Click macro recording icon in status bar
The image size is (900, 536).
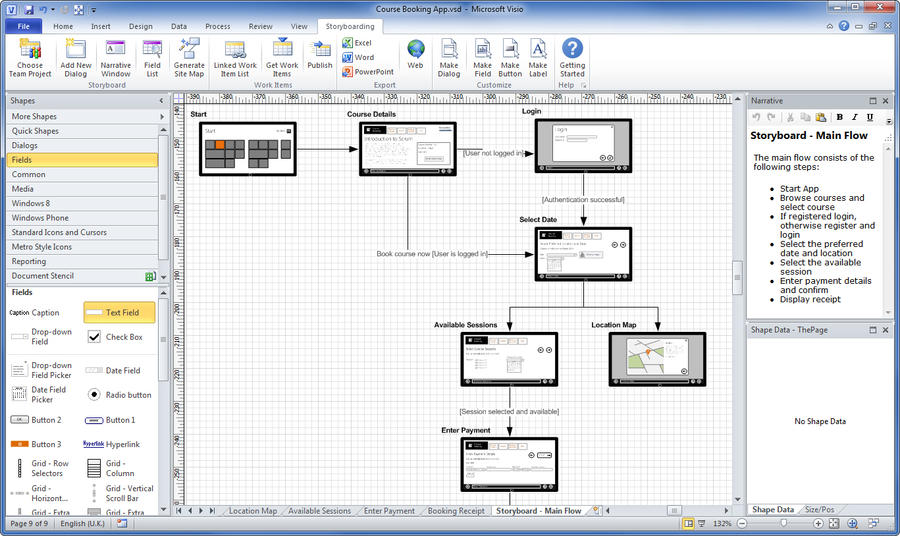pyautogui.click(x=122, y=523)
